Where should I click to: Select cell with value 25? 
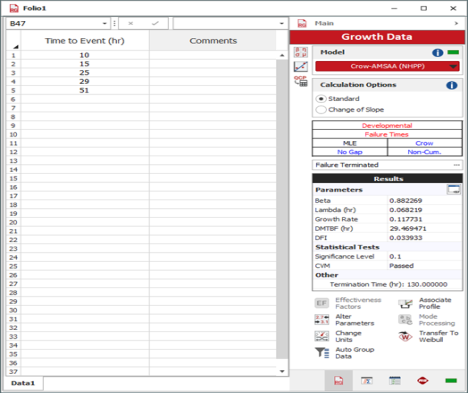85,73
